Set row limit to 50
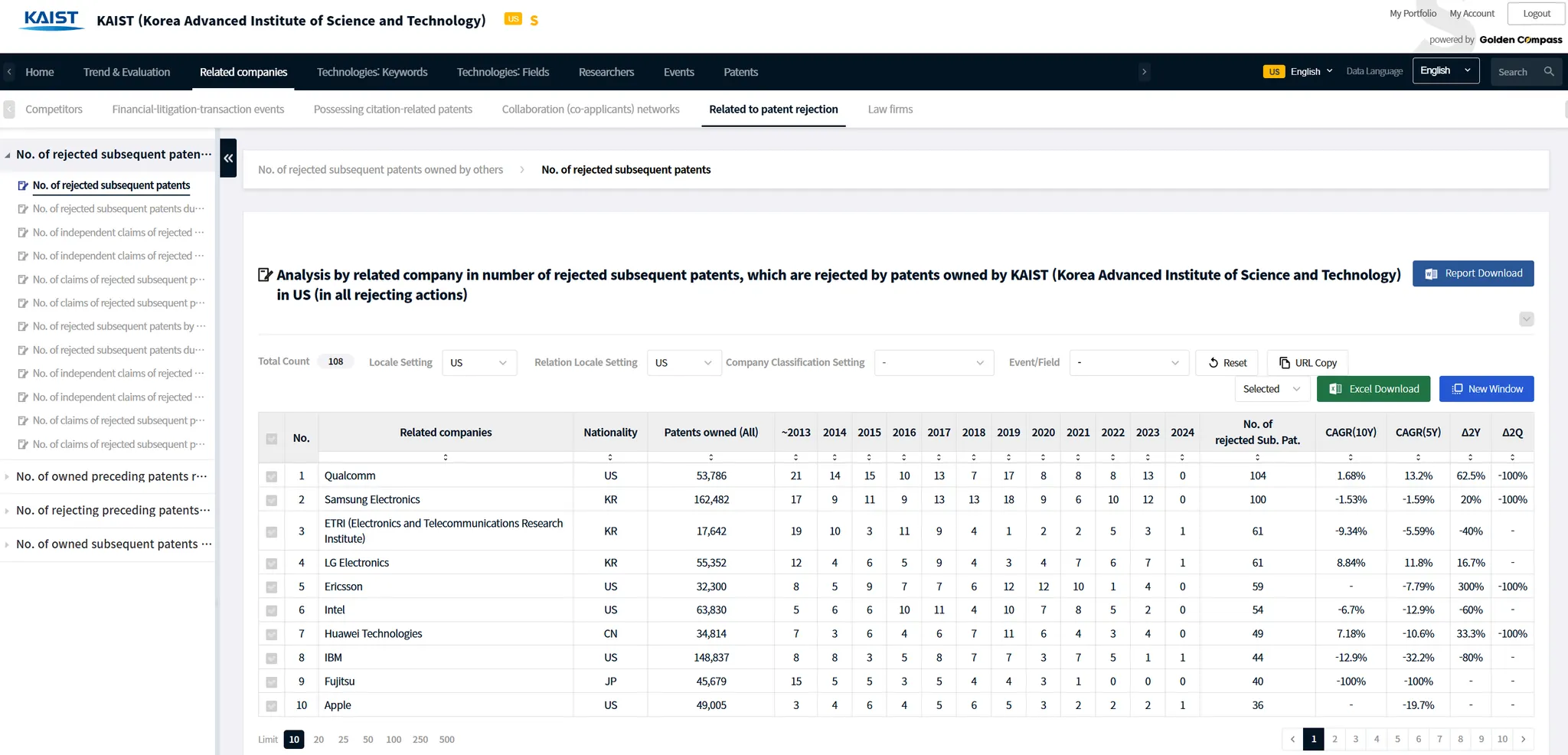This screenshot has width=1568, height=755. (368, 740)
